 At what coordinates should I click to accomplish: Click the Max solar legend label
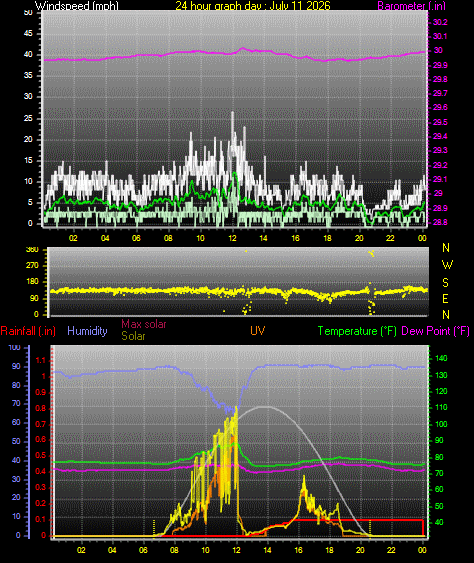pyautogui.click(x=144, y=324)
